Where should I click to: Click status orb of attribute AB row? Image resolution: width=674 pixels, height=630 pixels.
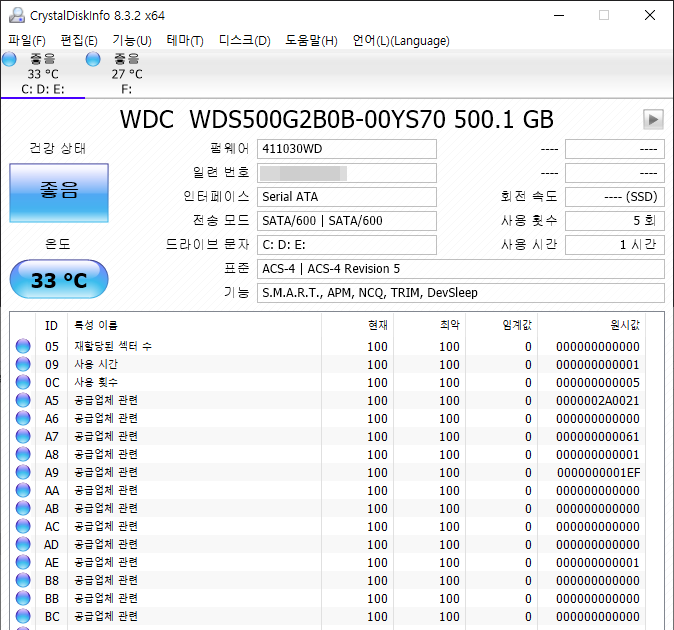tap(23, 508)
